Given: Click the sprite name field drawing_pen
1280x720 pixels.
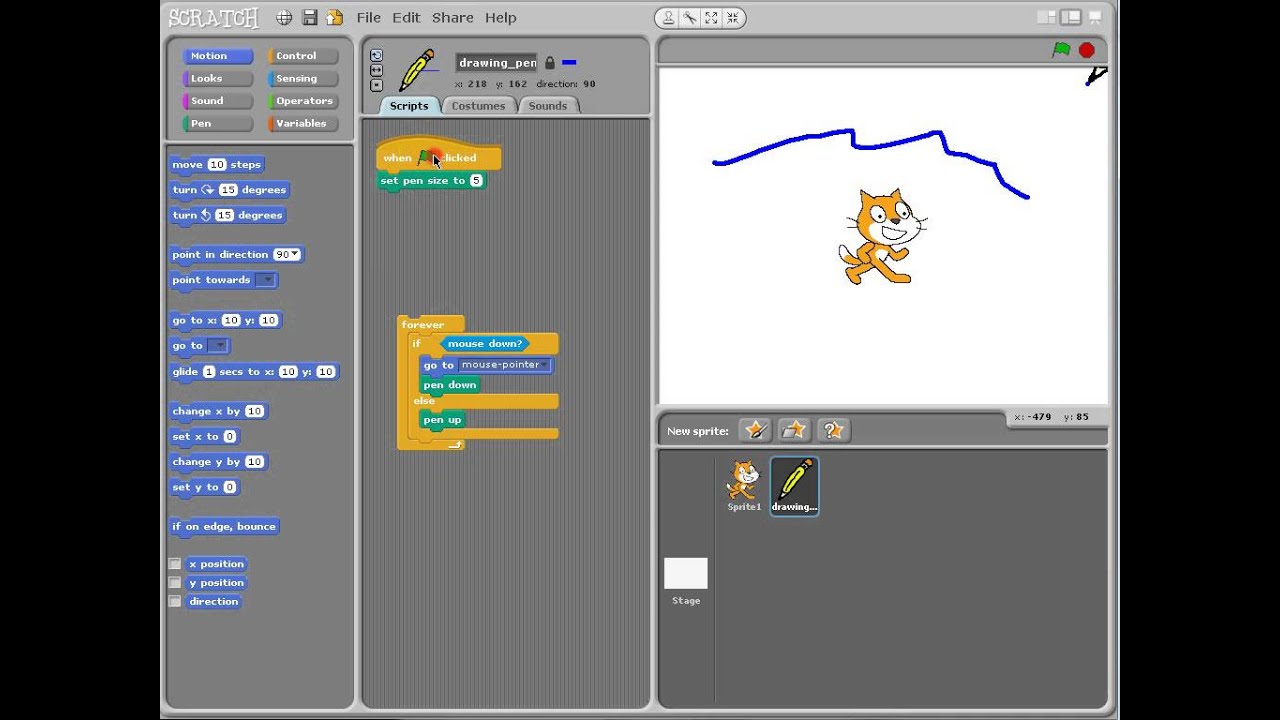Looking at the screenshot, I should point(497,63).
